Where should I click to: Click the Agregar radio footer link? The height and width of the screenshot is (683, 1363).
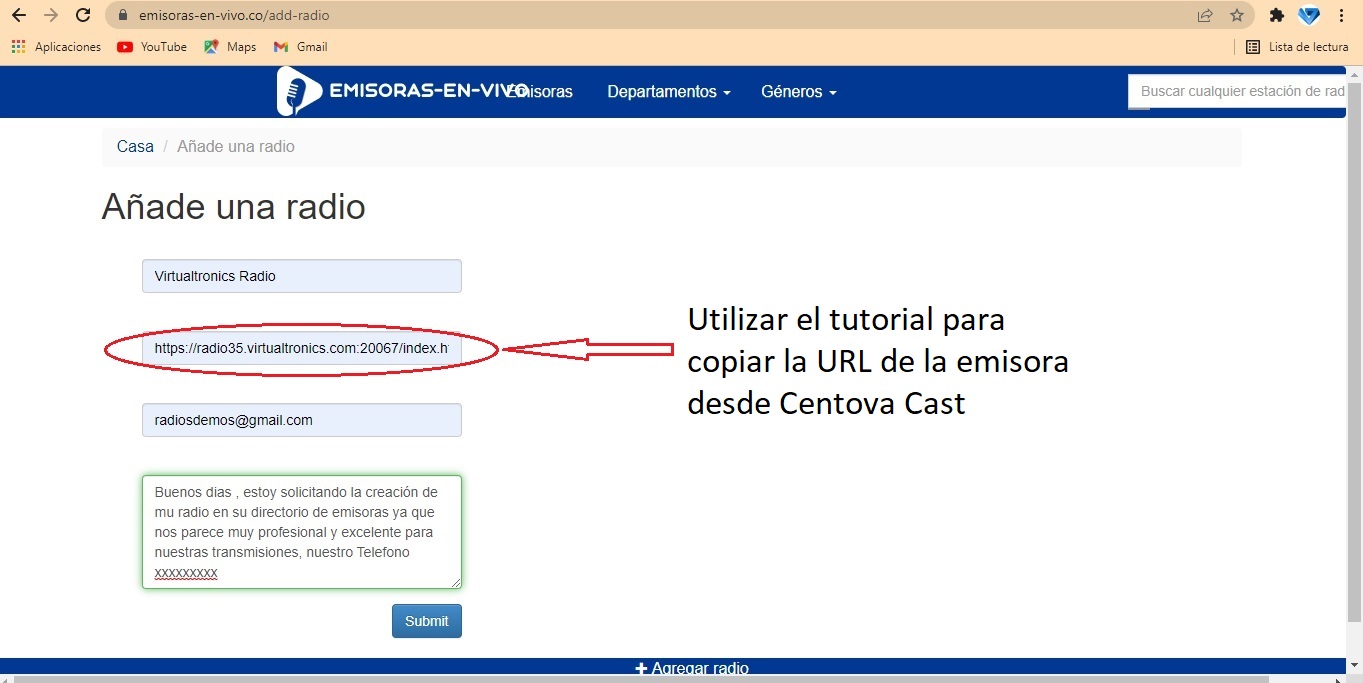(692, 668)
